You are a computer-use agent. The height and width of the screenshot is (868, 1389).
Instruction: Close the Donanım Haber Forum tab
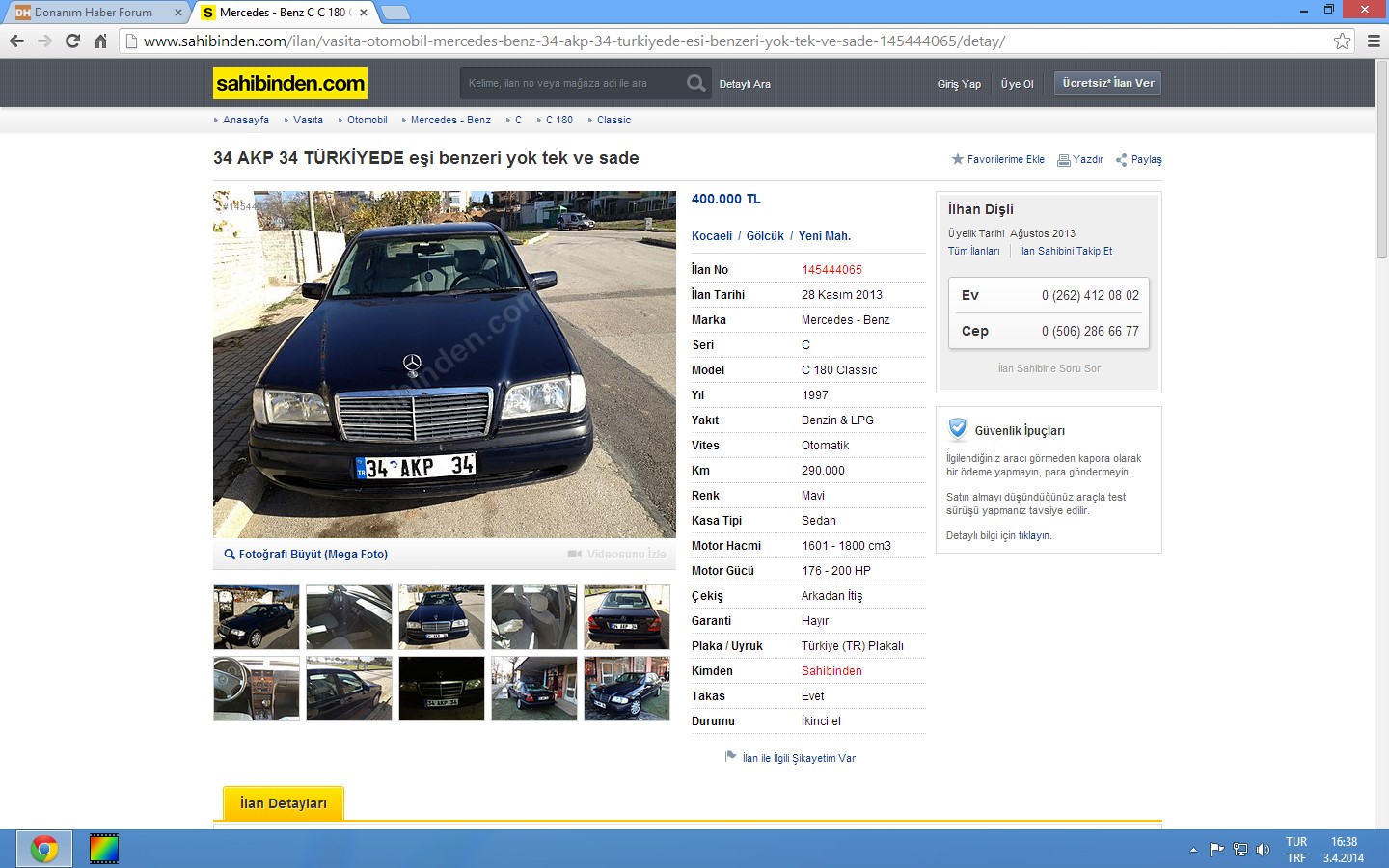(177, 13)
